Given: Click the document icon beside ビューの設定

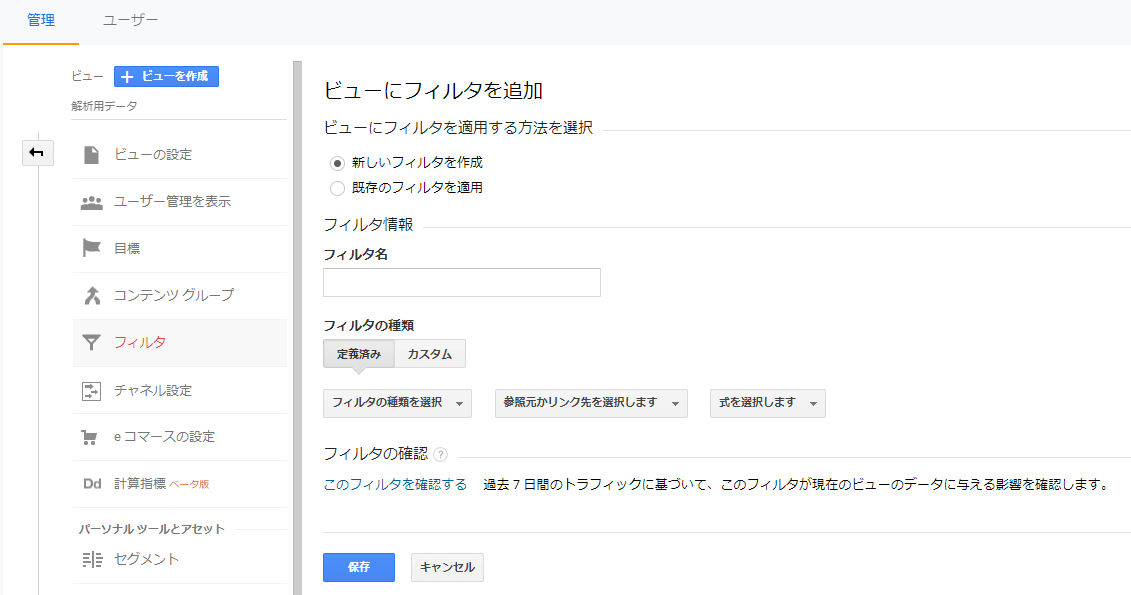Looking at the screenshot, I should pos(92,154).
